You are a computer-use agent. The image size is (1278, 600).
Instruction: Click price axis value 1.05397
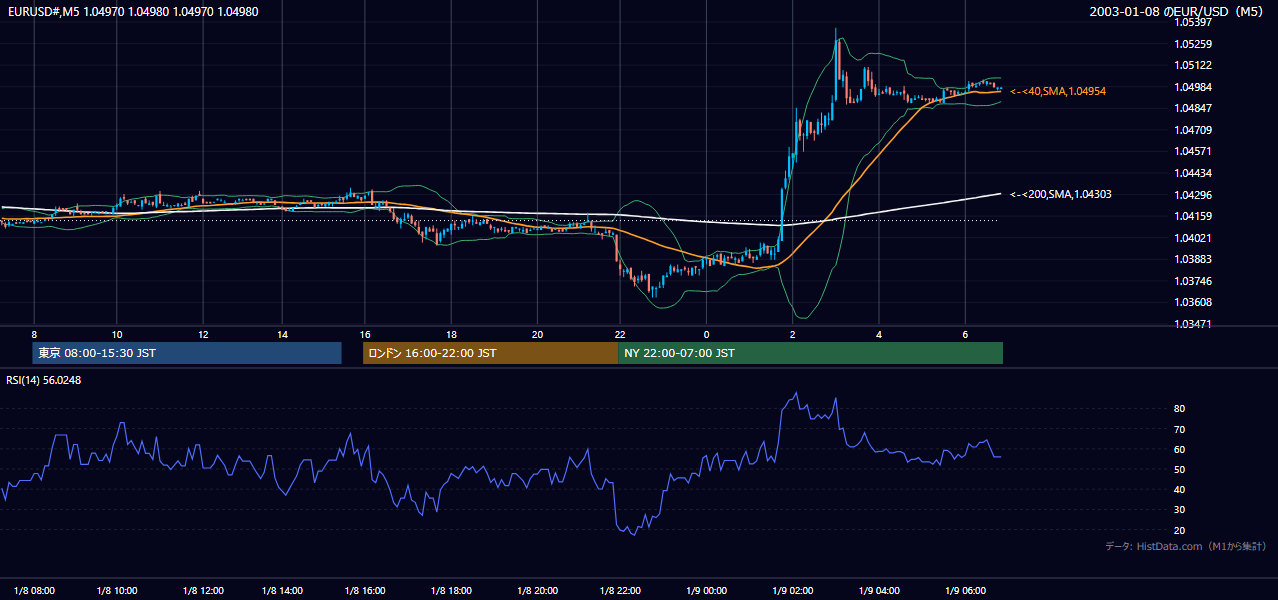[1193, 23]
